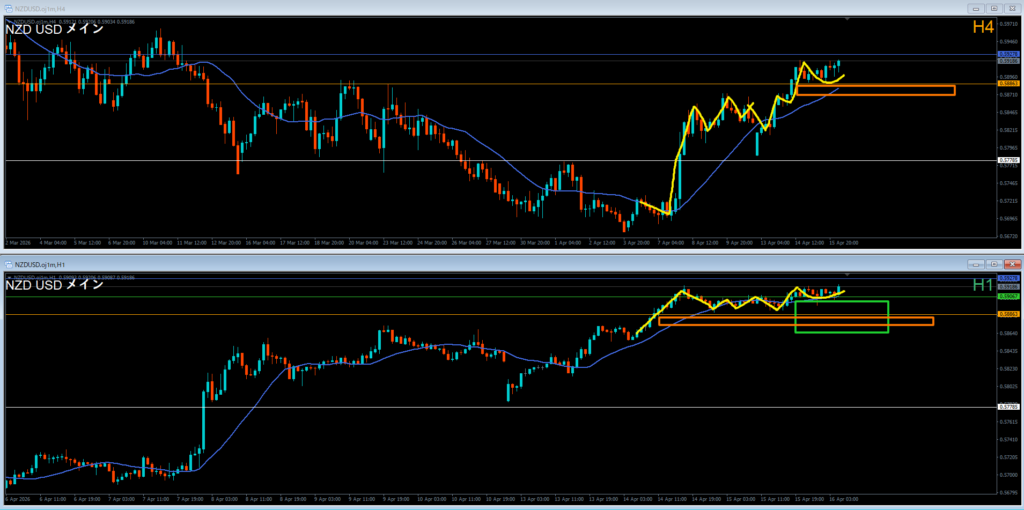Click the H1 chart window title icon
This screenshot has height=510, width=1024.
point(8,262)
